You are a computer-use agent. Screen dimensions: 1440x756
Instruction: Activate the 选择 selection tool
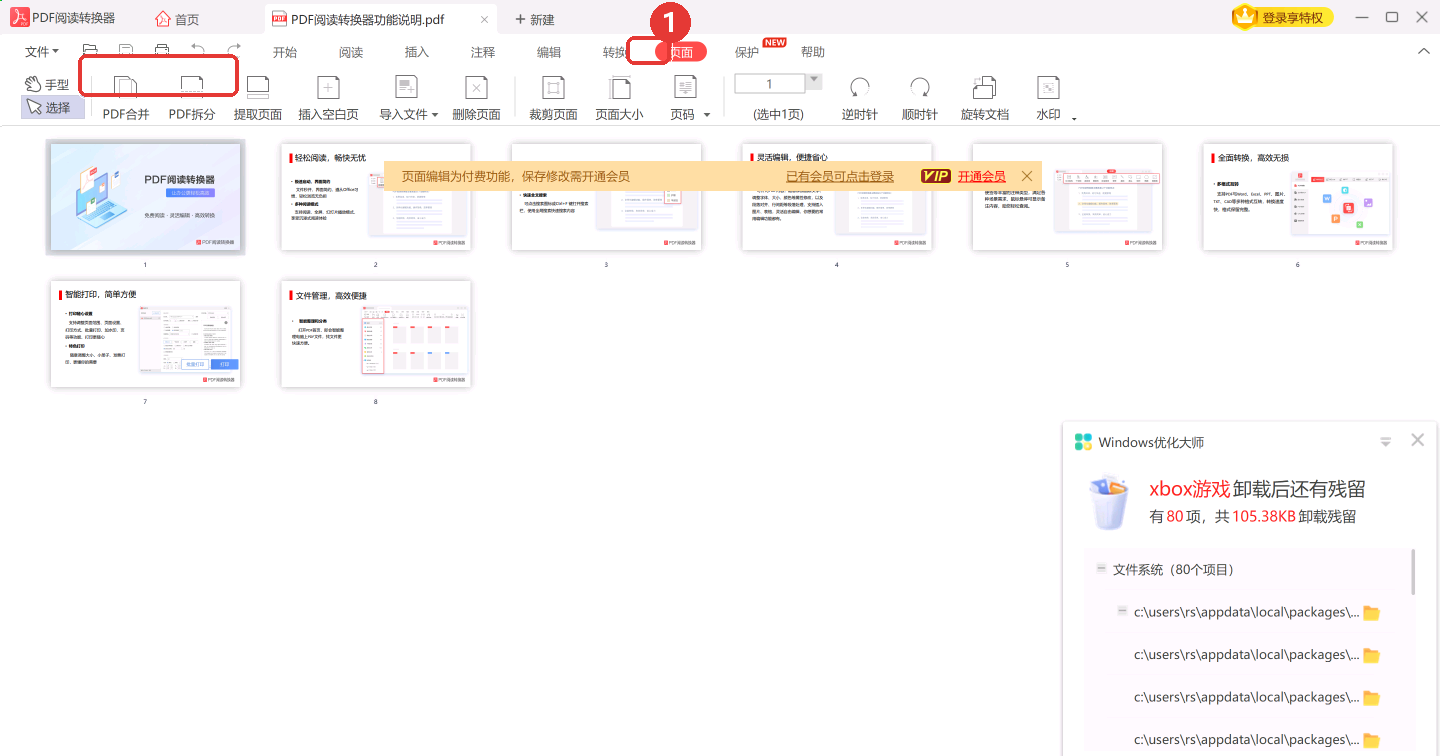(52, 107)
